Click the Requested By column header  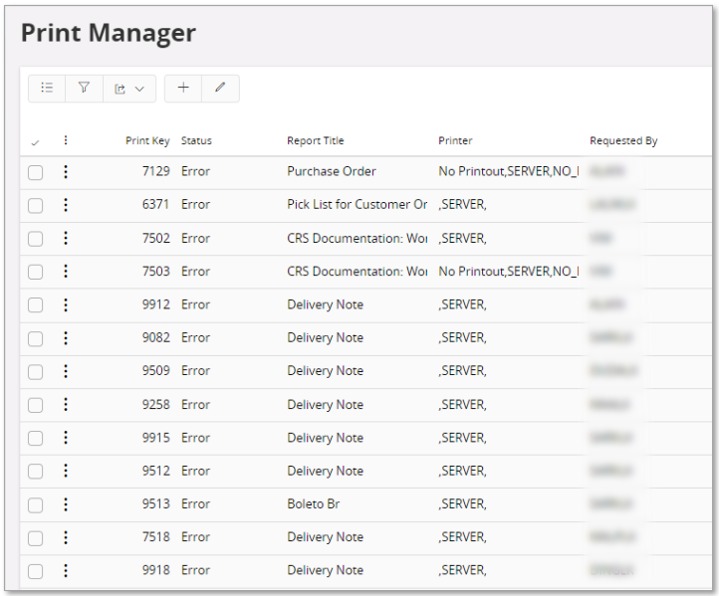tap(623, 141)
